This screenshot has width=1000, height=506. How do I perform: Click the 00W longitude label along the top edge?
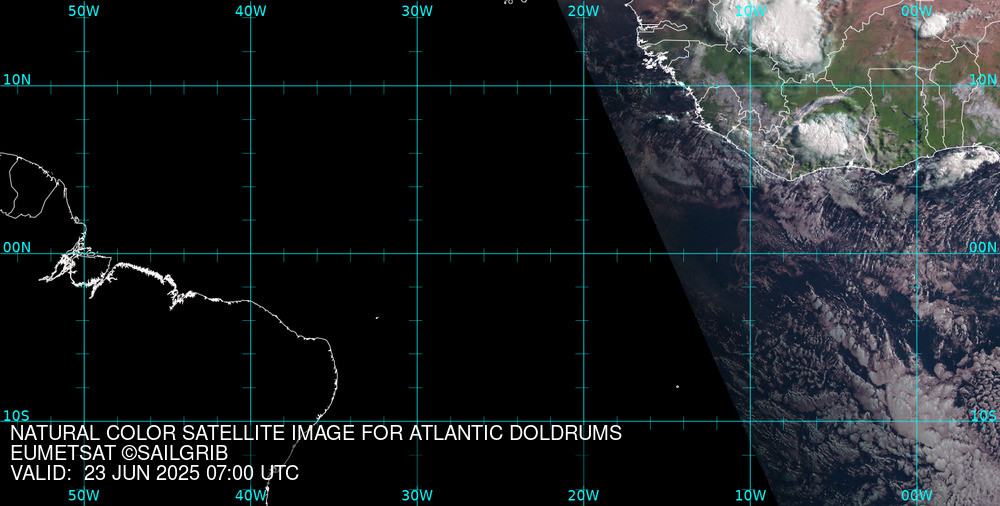coord(917,11)
